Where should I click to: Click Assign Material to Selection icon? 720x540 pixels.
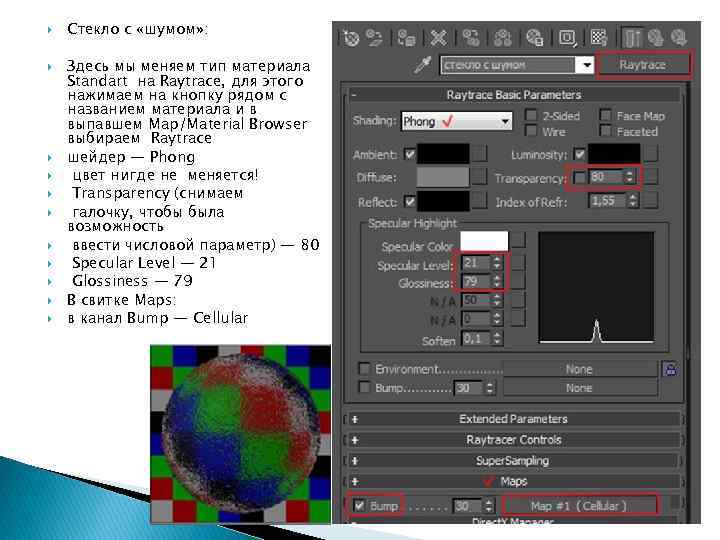point(406,38)
